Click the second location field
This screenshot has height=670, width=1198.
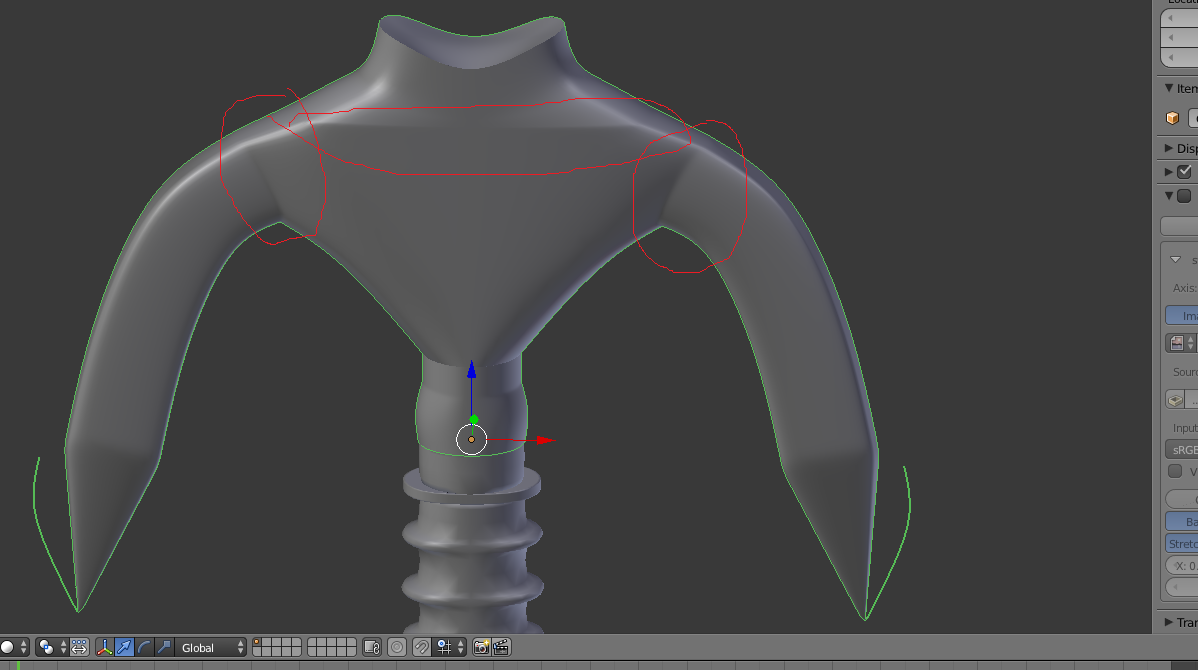[1179, 37]
